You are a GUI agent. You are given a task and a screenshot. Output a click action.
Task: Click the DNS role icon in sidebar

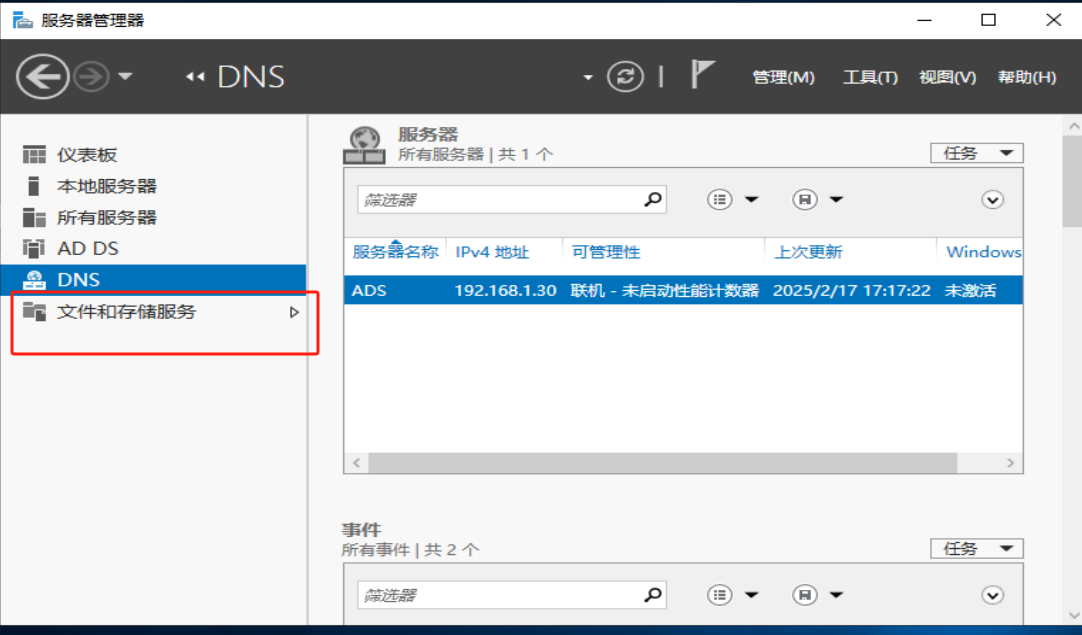34,280
